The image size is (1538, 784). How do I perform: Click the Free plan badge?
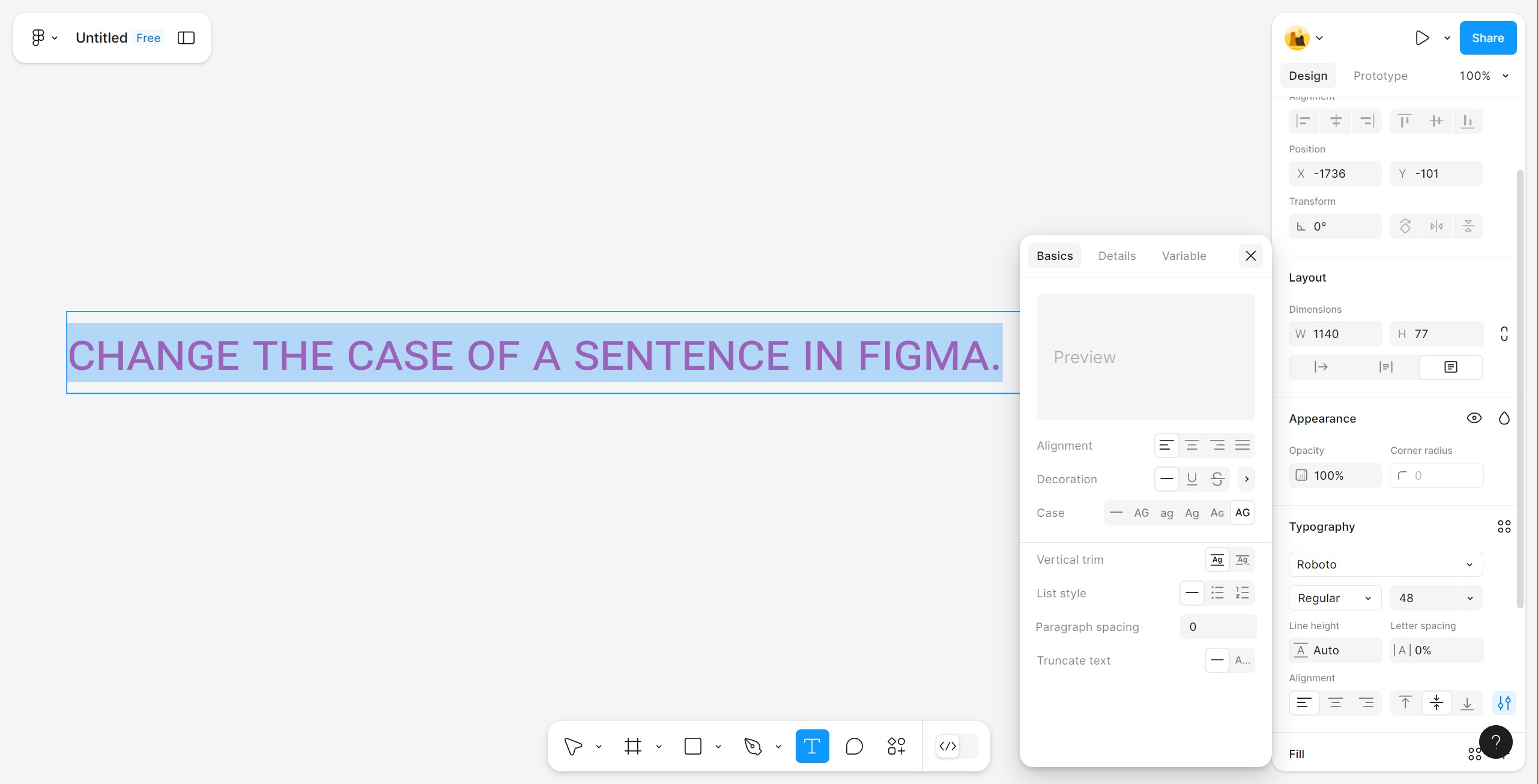click(148, 38)
